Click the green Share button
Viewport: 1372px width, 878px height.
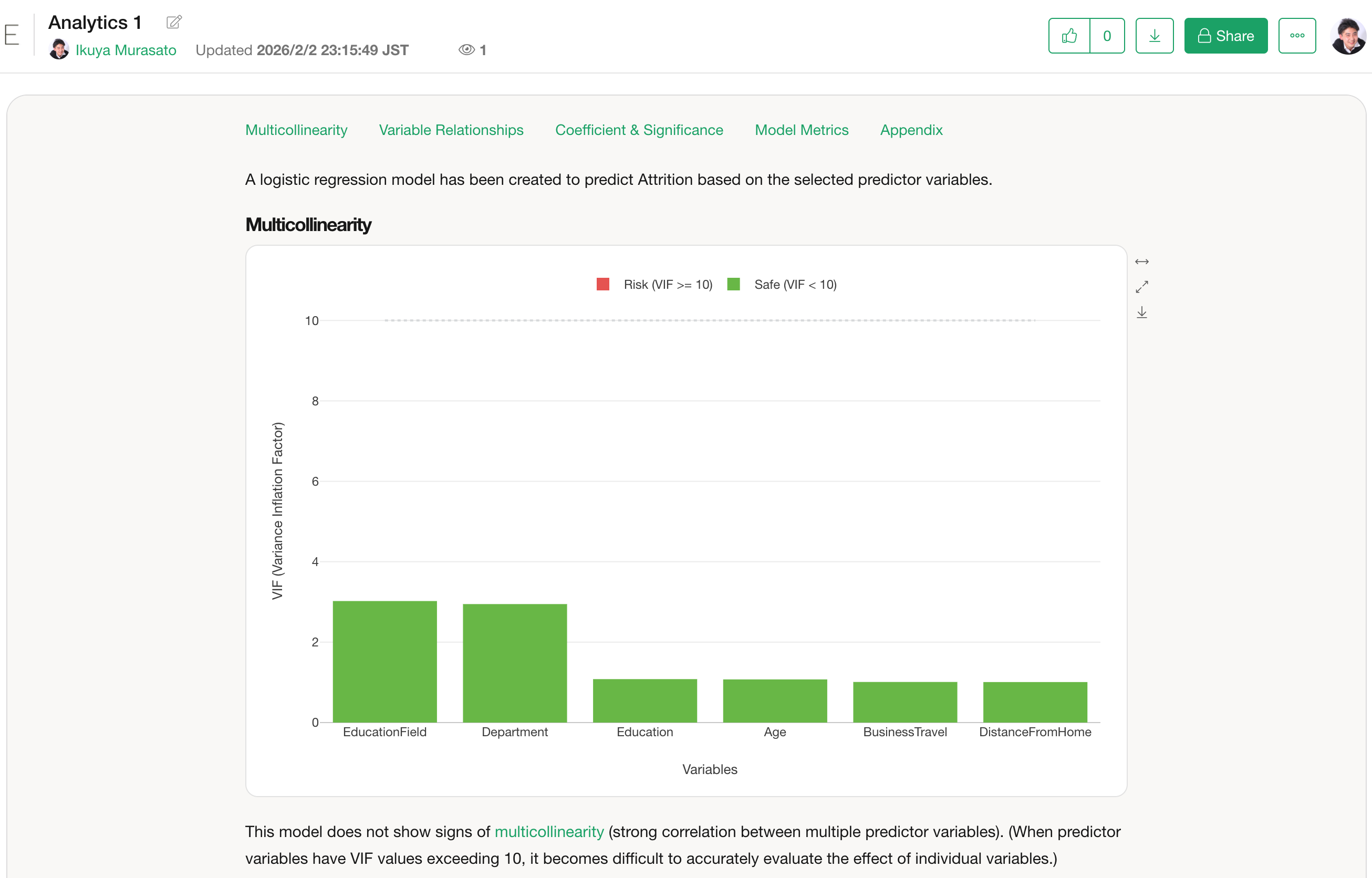click(x=1225, y=36)
